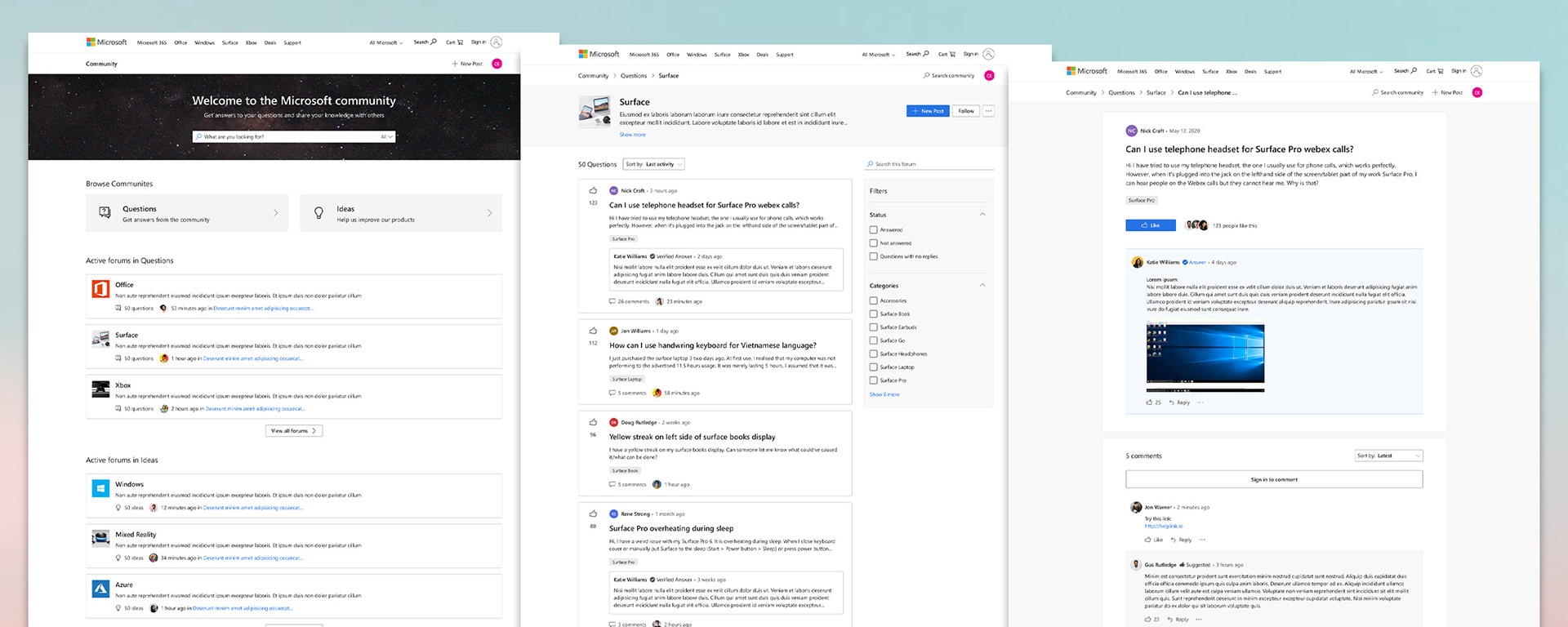Open Sort by Last activity dropdown
The width and height of the screenshot is (1568, 627).
(653, 164)
